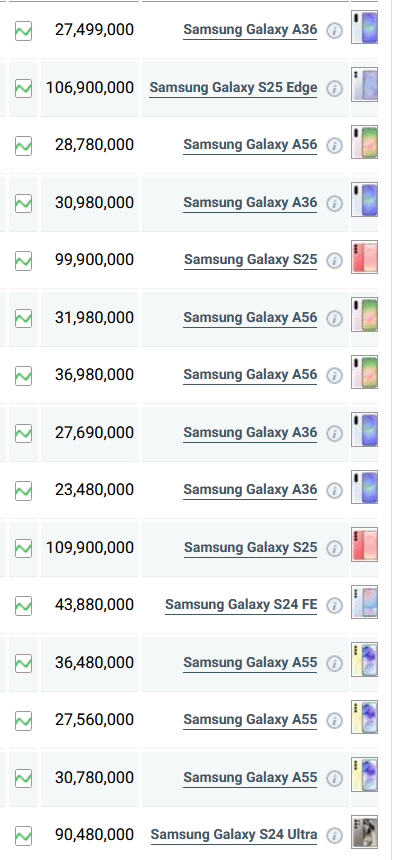The height and width of the screenshot is (860, 393).
Task: Open Galaxy S25 Edge thumbnail image
Action: [x=364, y=84]
